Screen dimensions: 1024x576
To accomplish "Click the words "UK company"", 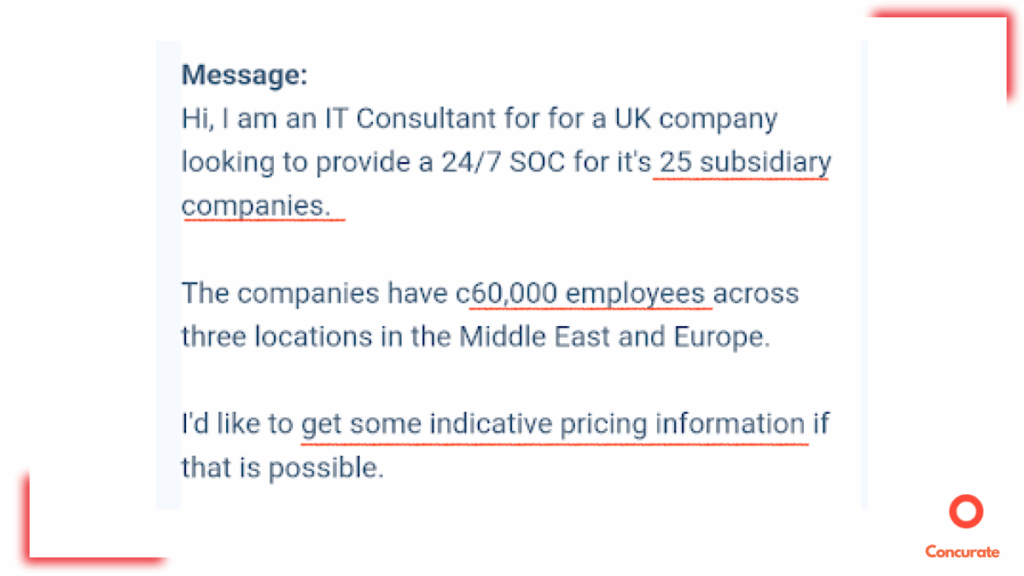I will pos(696,119).
